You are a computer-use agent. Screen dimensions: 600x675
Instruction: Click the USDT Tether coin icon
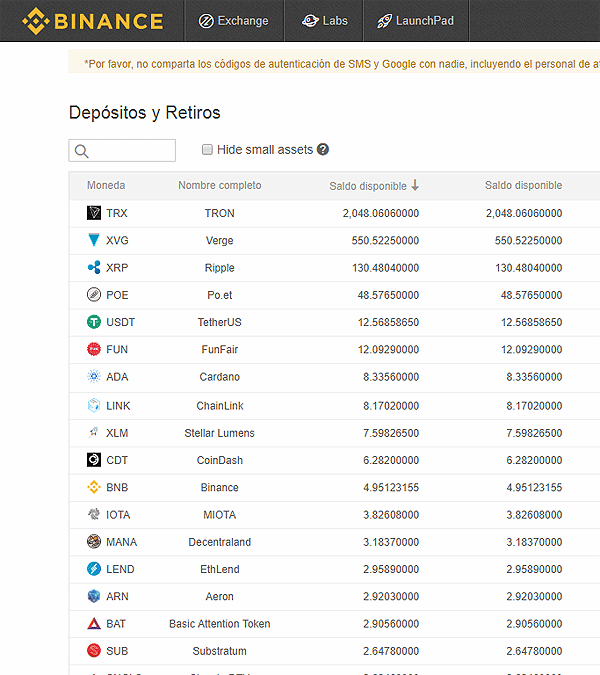[94, 322]
